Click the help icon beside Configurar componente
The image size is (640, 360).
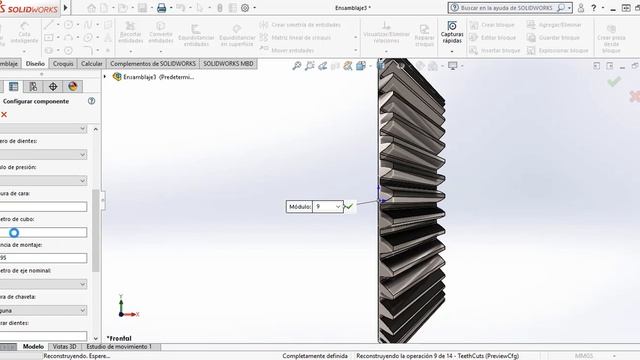[x=91, y=101]
